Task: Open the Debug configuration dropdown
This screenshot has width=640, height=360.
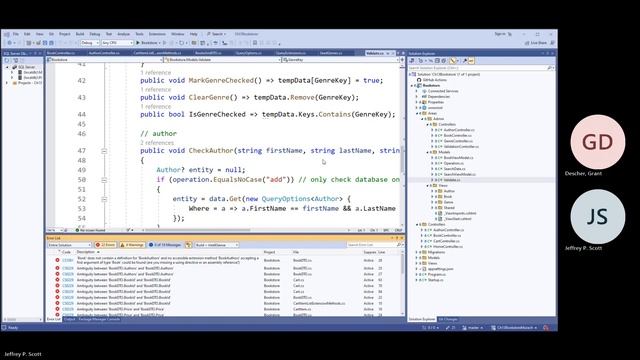Action: pyautogui.click(x=89, y=42)
